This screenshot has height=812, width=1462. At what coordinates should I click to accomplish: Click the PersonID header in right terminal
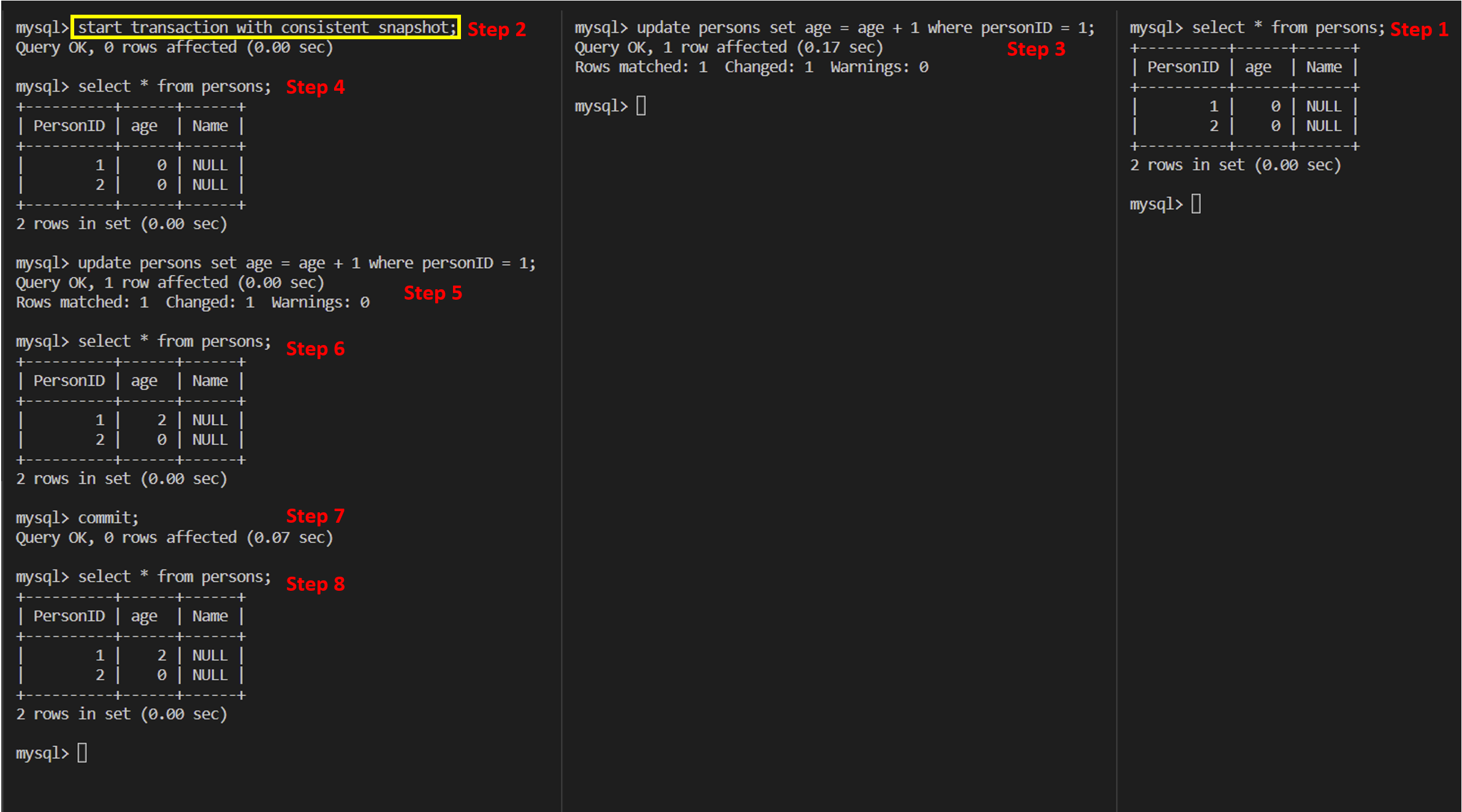pyautogui.click(x=1182, y=67)
